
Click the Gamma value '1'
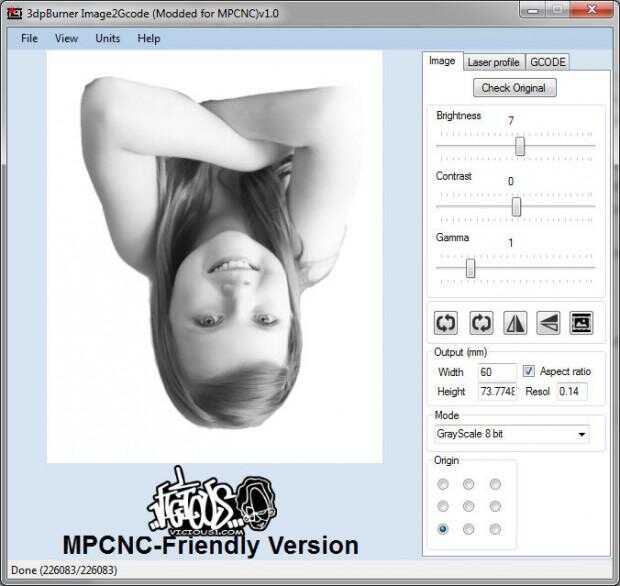tap(511, 243)
